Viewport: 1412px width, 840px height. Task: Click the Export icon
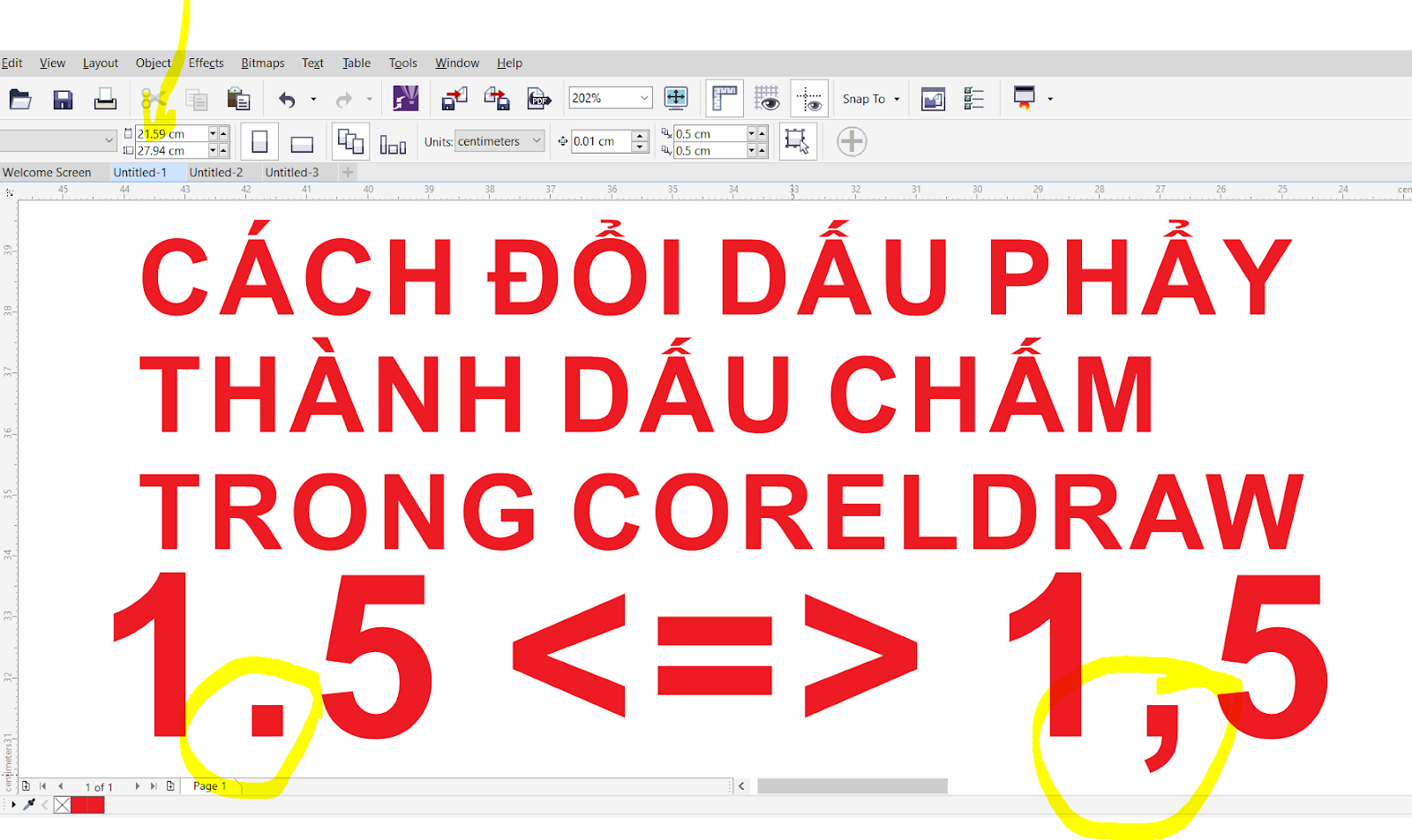[x=497, y=99]
